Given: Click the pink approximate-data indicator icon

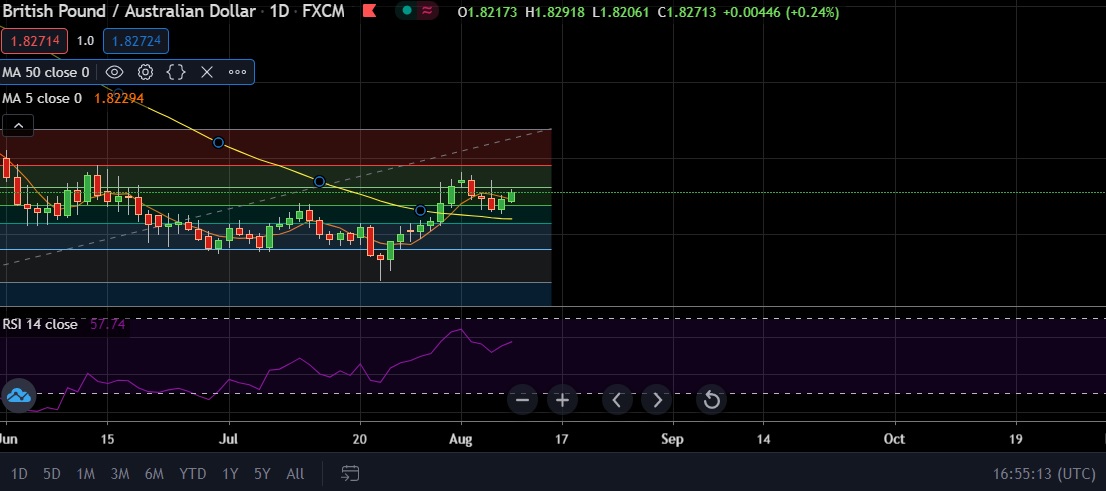Looking at the screenshot, I should [x=427, y=11].
